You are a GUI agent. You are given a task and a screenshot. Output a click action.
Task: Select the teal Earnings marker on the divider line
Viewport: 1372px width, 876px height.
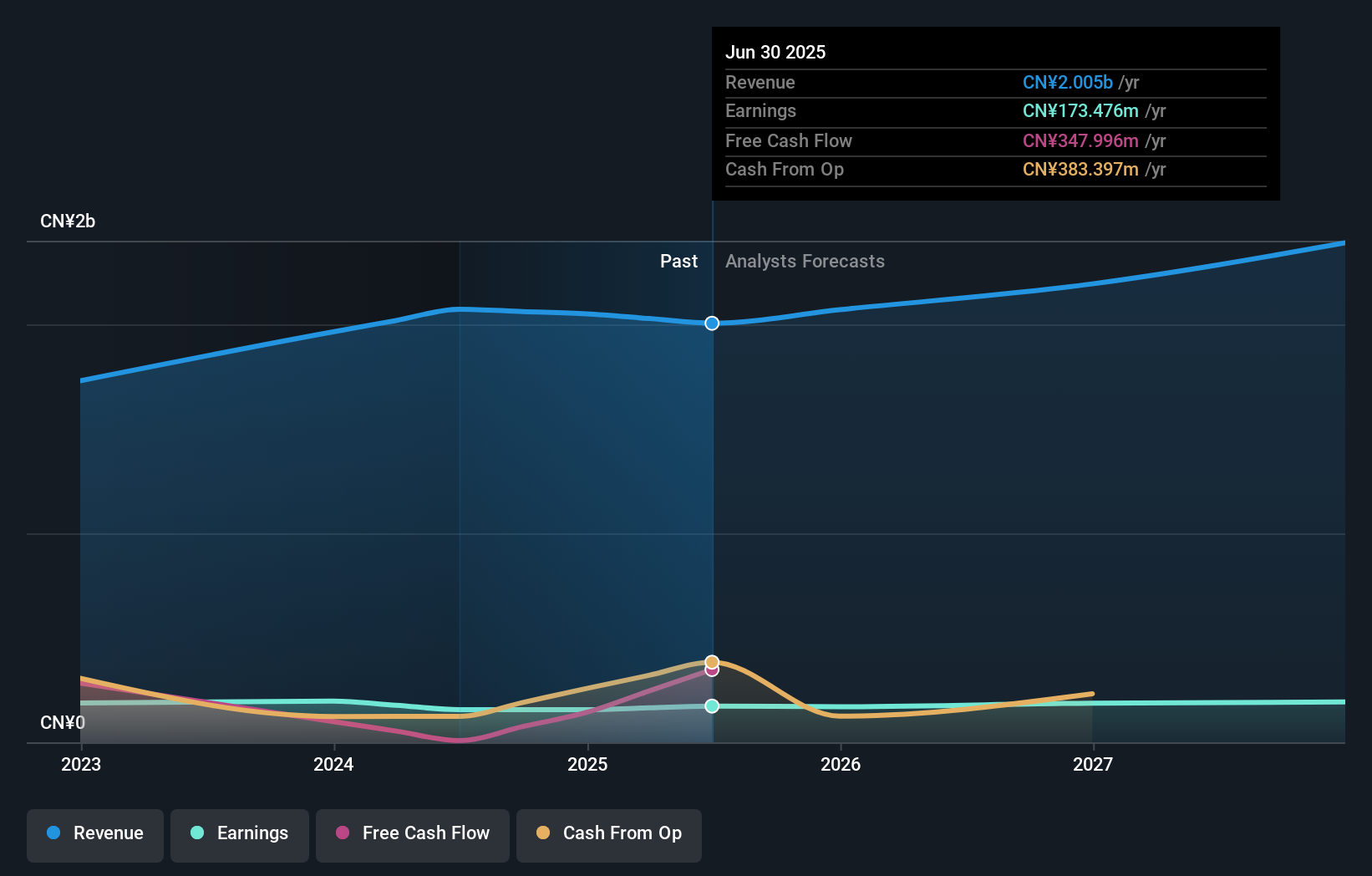click(712, 706)
